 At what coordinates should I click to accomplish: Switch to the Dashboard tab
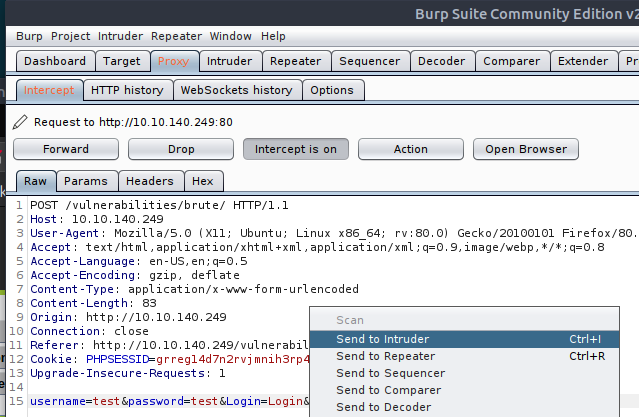tap(55, 61)
